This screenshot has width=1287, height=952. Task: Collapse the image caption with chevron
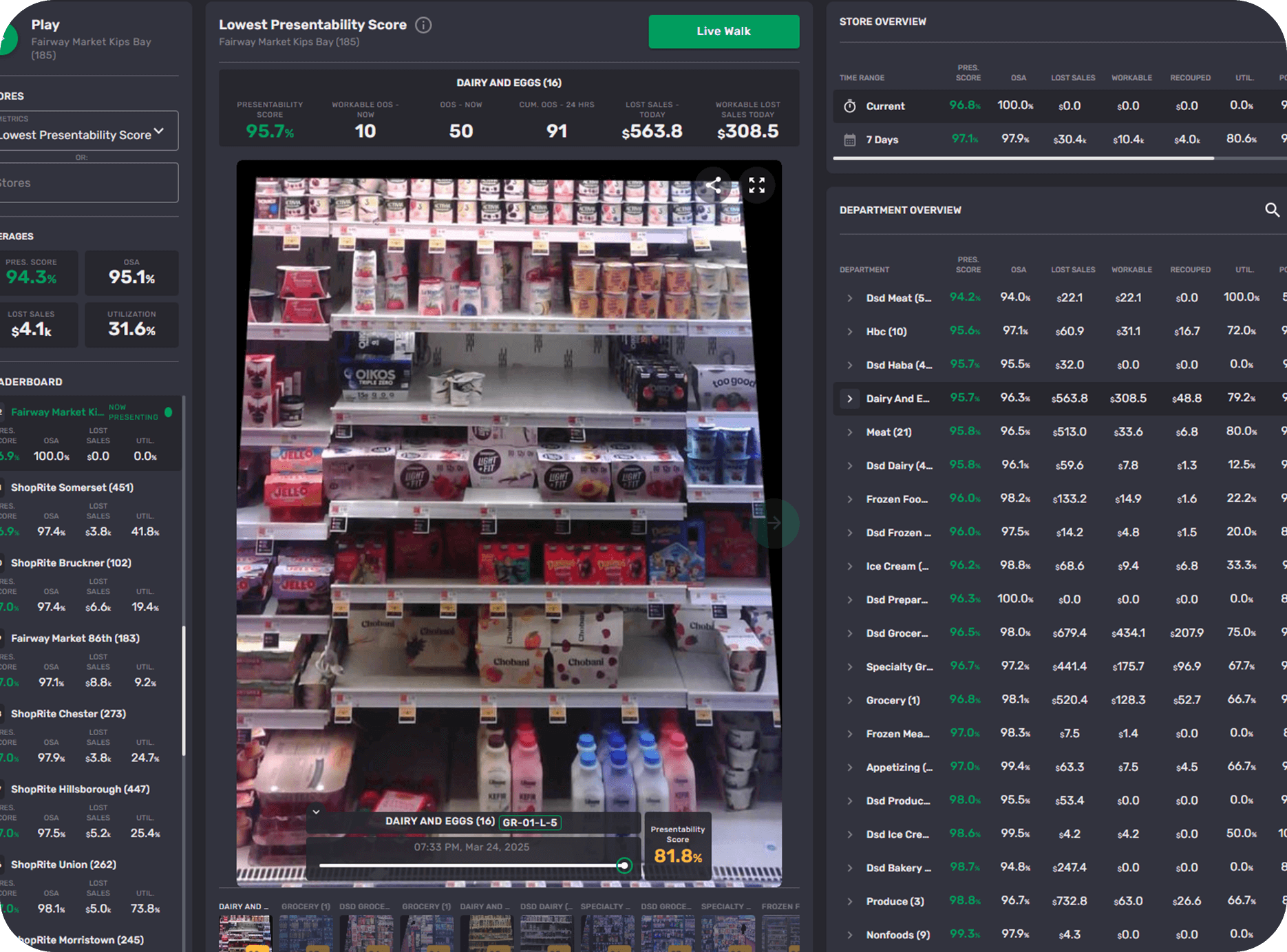click(x=316, y=812)
